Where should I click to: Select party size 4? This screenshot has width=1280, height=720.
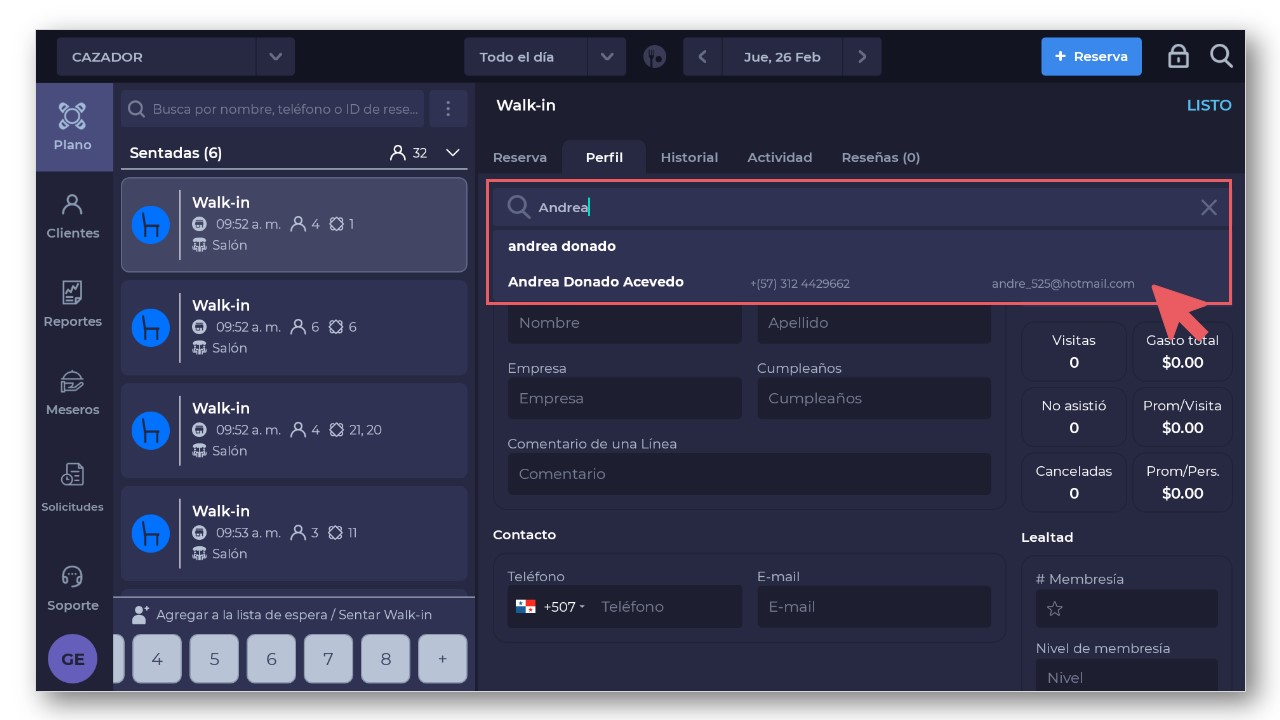point(157,659)
